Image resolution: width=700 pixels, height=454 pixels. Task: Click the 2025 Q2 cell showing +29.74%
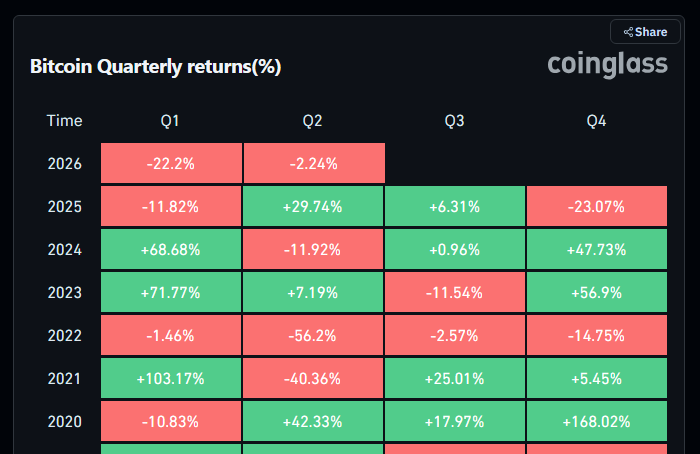313,207
